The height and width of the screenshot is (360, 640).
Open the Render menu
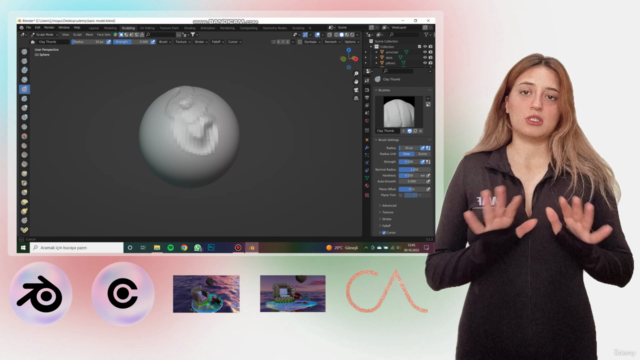pos(49,28)
